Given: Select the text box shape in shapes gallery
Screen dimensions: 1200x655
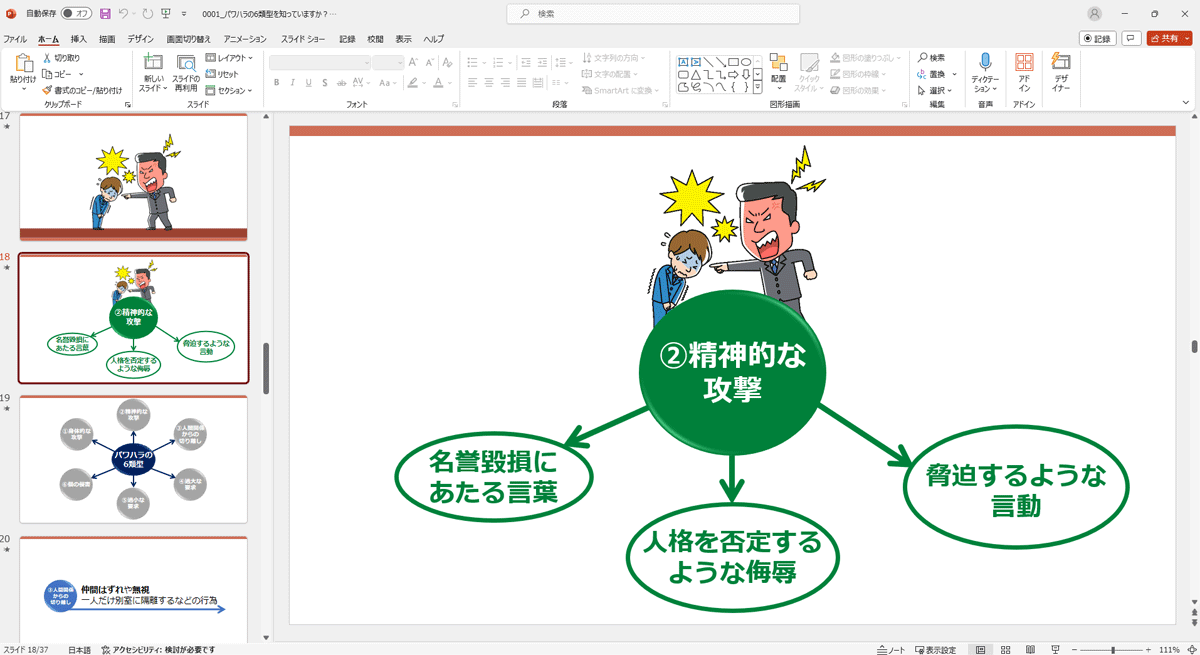Looking at the screenshot, I should click(683, 62).
